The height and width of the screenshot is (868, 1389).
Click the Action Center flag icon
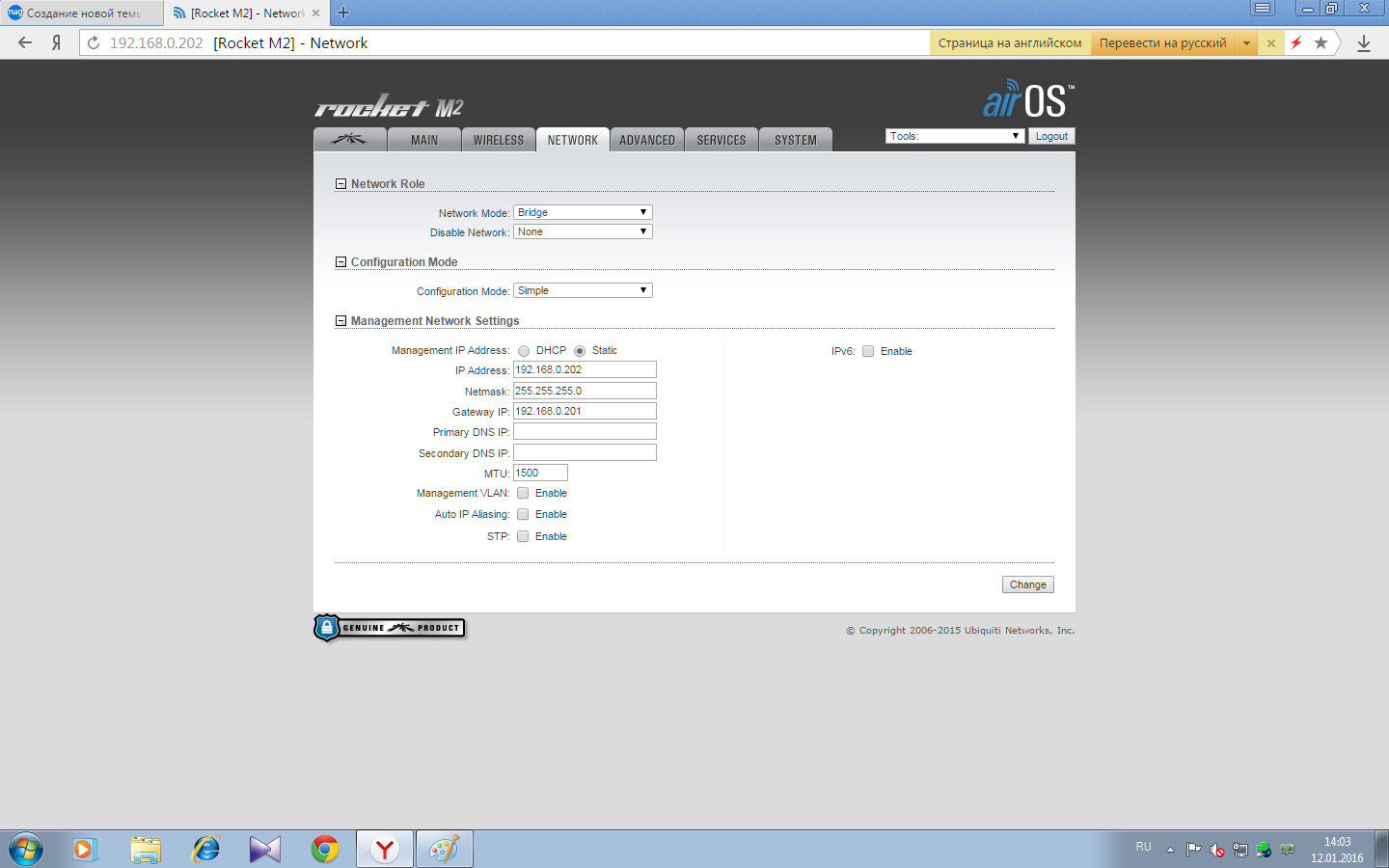click(1193, 850)
